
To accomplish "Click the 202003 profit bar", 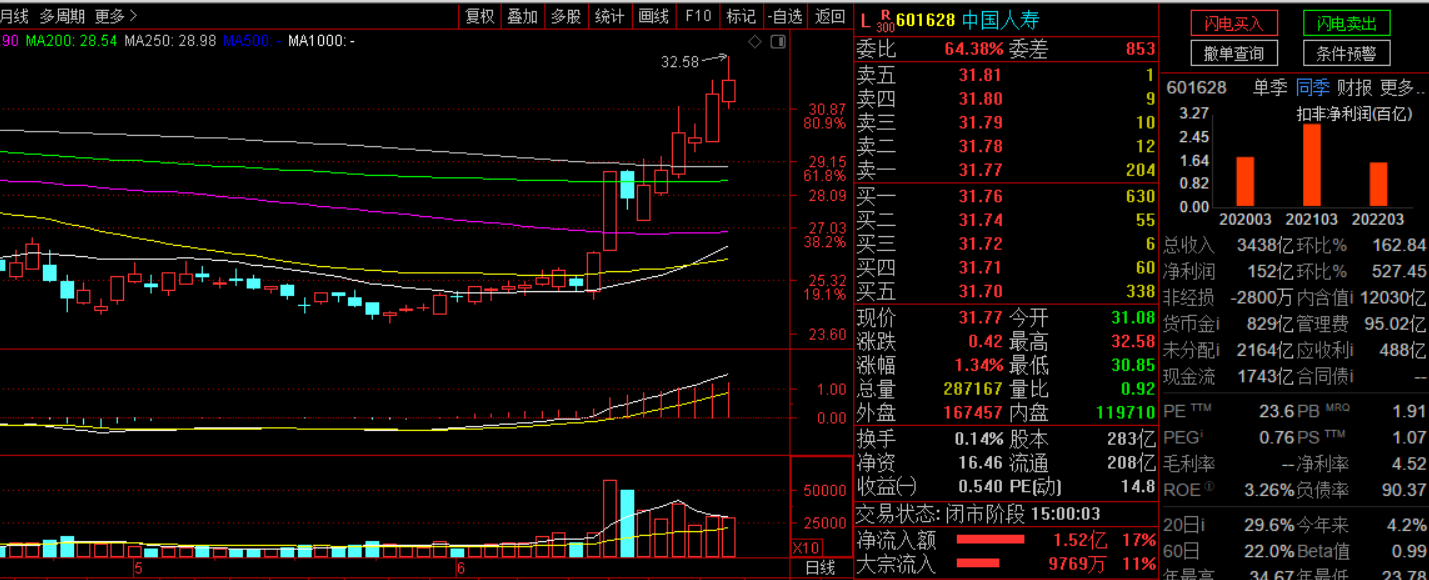I will click(1245, 182).
